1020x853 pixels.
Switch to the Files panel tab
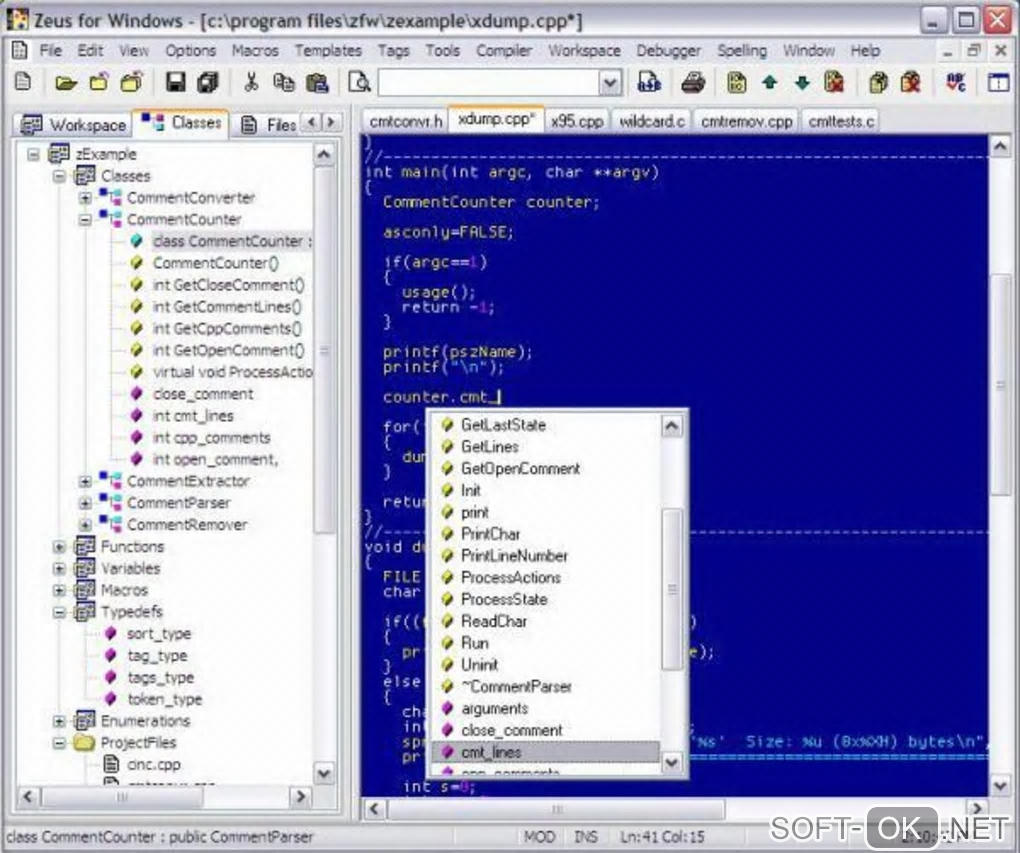tap(268, 124)
